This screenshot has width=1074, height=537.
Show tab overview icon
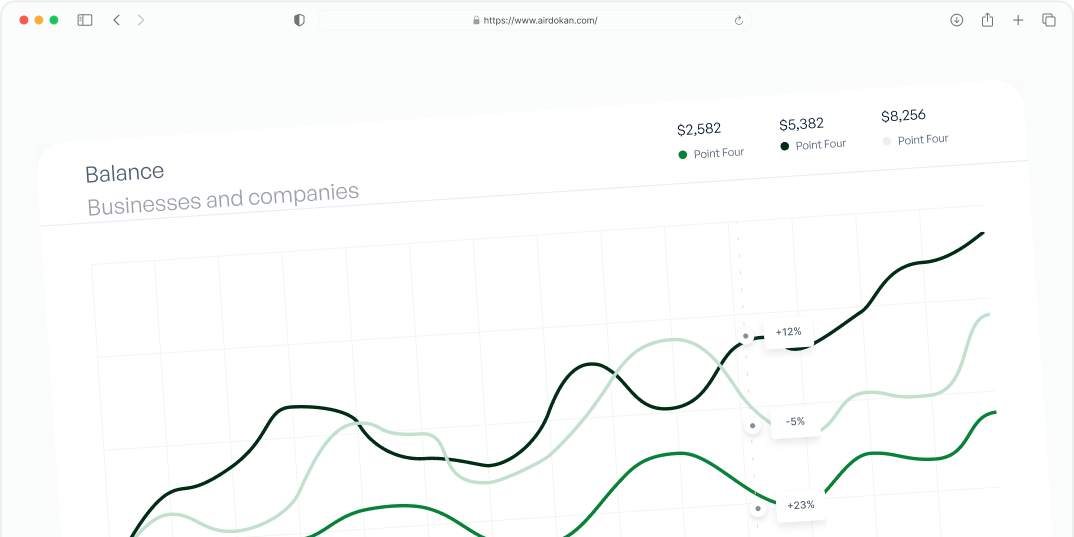pos(1049,20)
